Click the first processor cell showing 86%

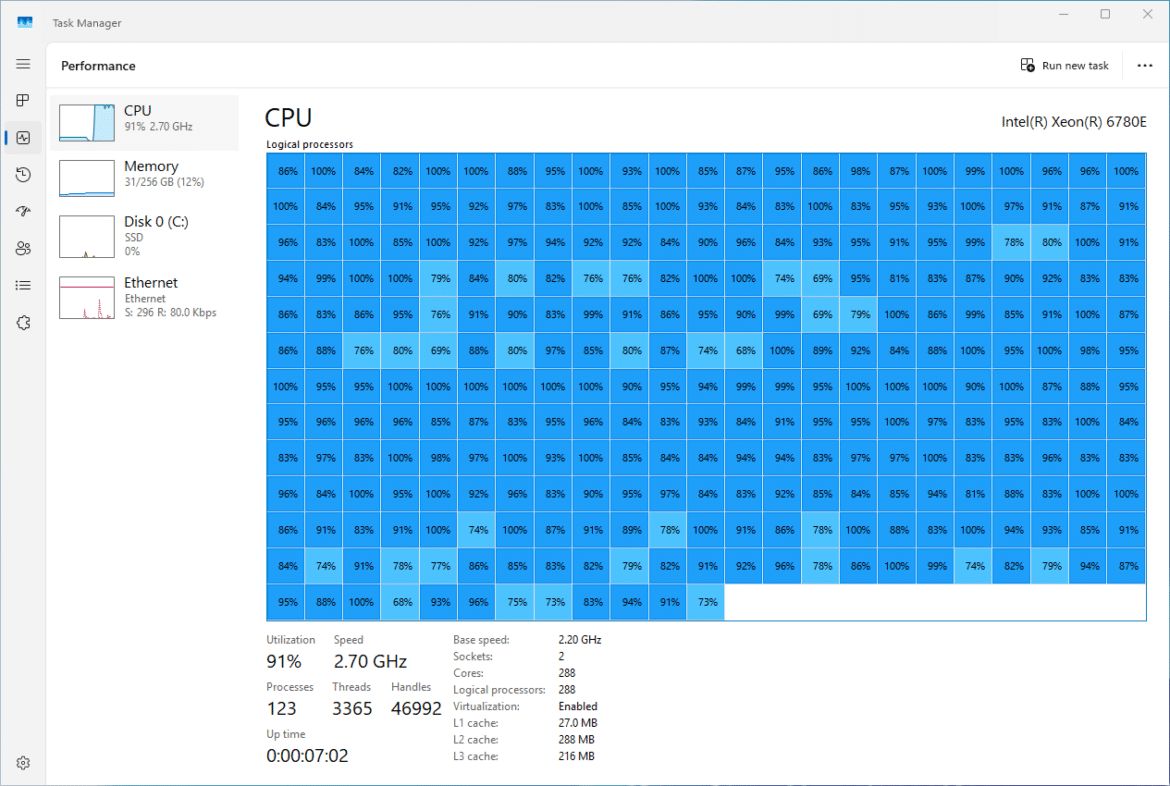(x=286, y=171)
